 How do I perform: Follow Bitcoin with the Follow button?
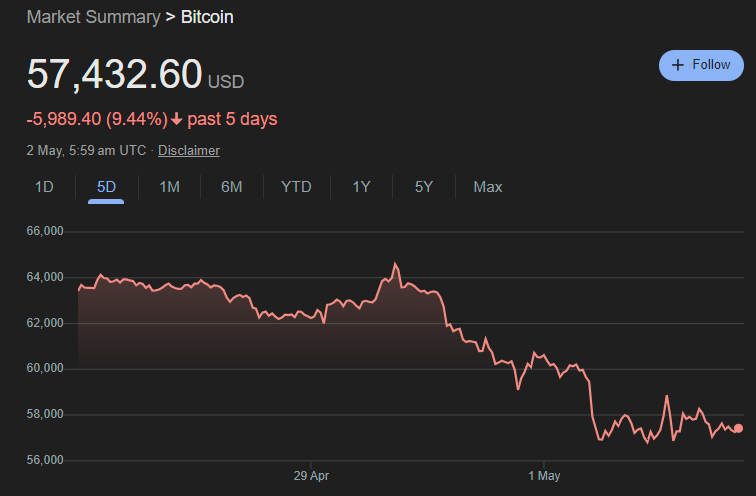pos(701,65)
